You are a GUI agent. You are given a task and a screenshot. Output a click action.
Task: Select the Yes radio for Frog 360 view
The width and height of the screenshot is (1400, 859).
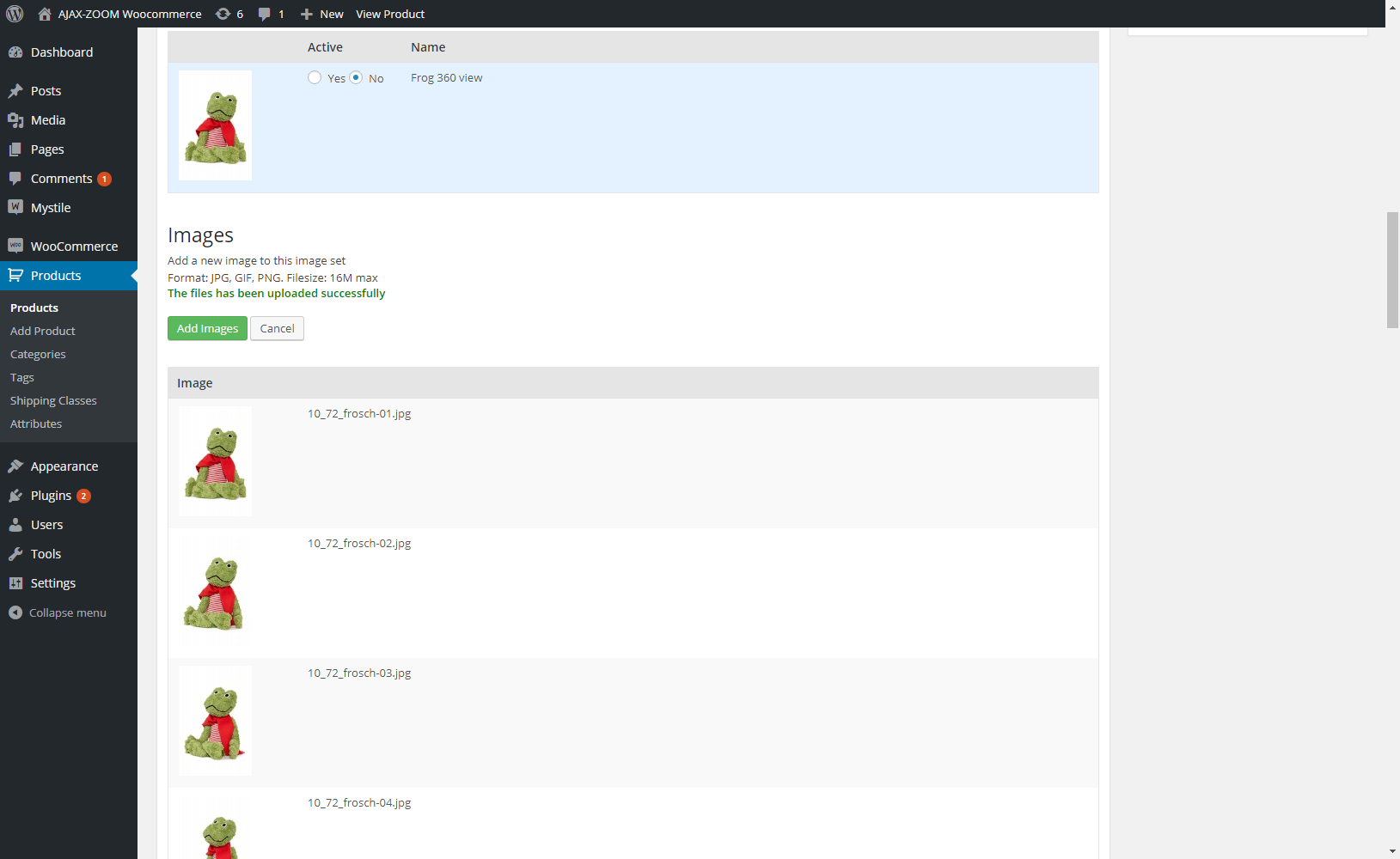315,77
